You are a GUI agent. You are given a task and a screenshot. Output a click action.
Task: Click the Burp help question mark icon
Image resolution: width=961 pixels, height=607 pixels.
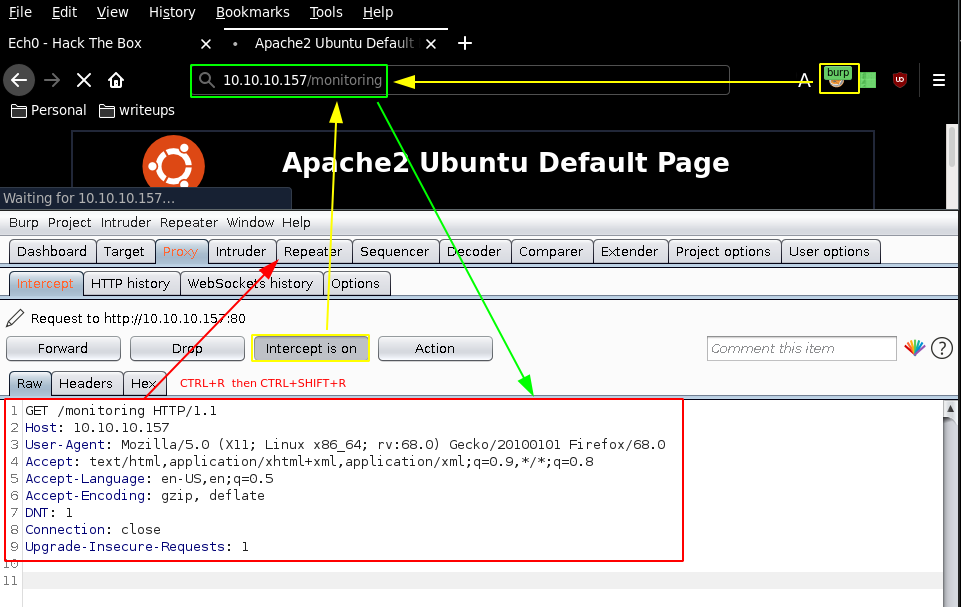pyautogui.click(x=941, y=348)
